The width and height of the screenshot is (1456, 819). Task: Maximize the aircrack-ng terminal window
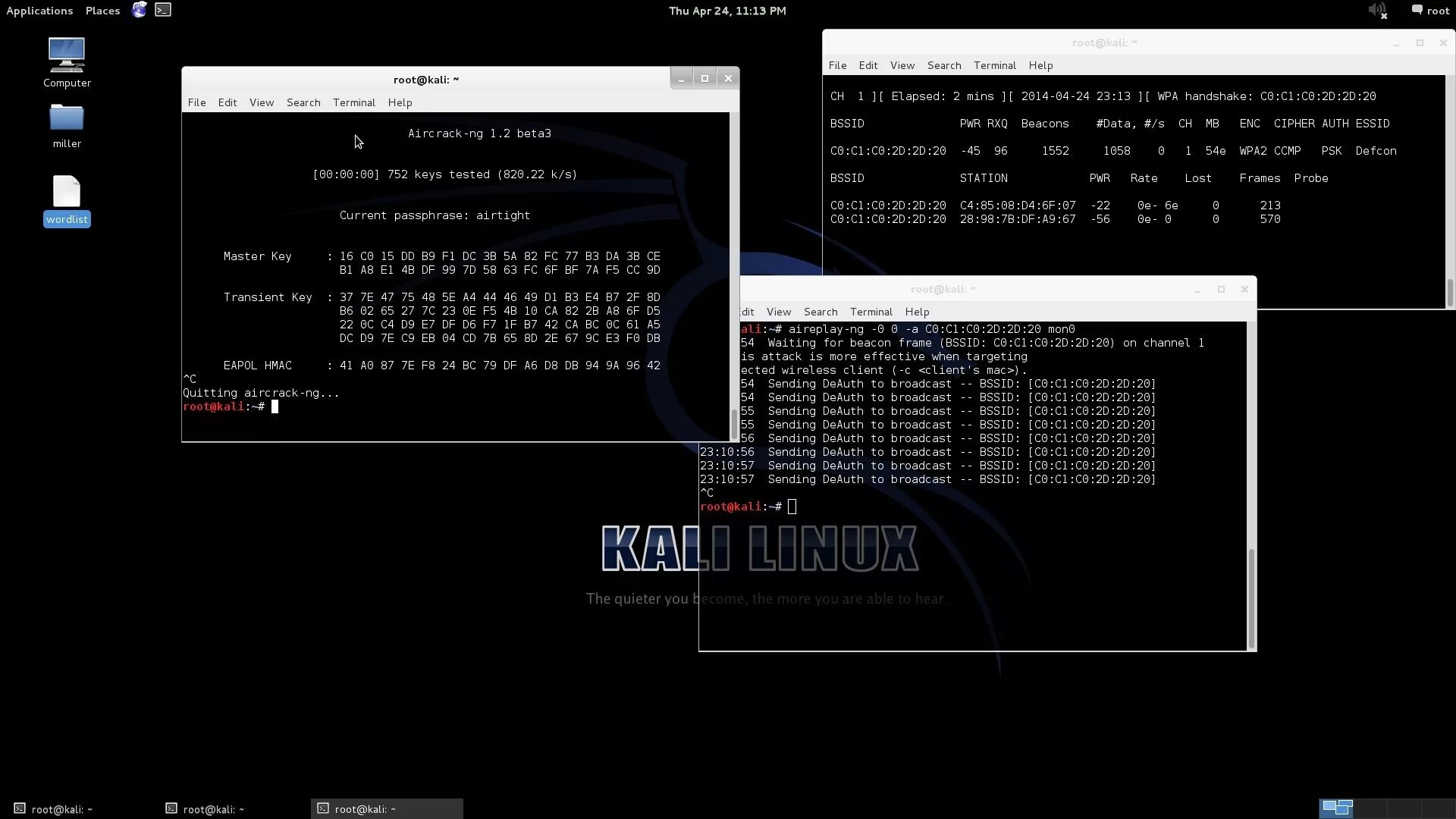(x=704, y=78)
